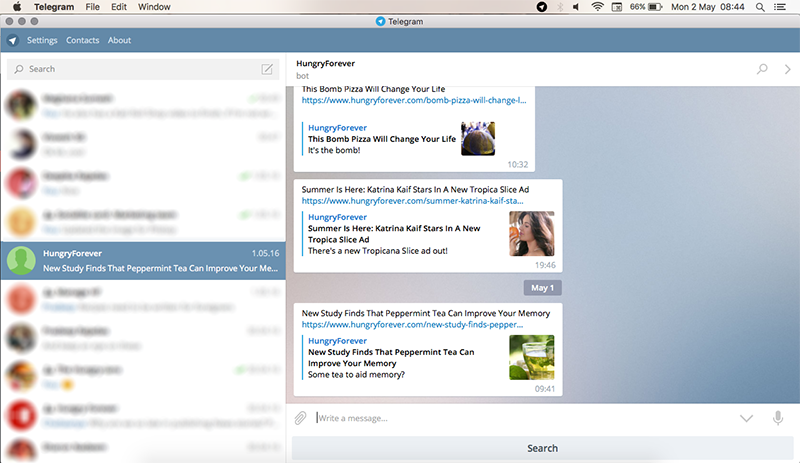Click the Mon 2 May 08:44 clock

click(708, 7)
